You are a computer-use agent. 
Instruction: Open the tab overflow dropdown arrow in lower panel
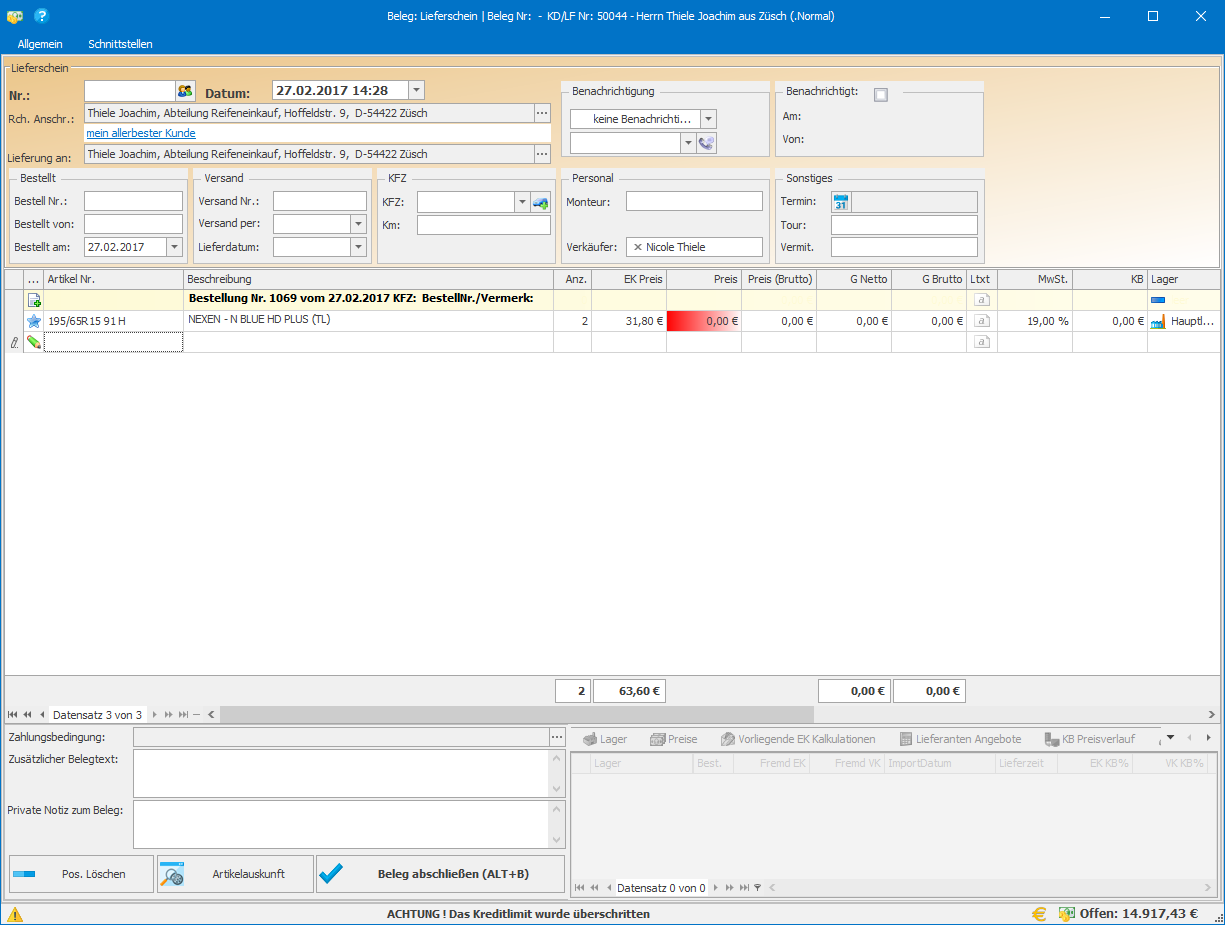pos(1170,738)
